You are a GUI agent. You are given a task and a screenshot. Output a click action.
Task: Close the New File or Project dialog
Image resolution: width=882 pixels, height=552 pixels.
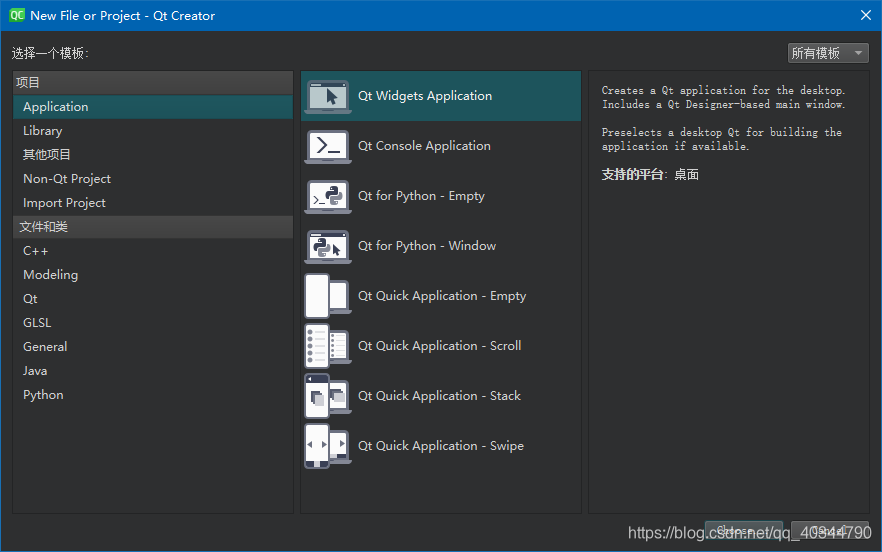(866, 15)
